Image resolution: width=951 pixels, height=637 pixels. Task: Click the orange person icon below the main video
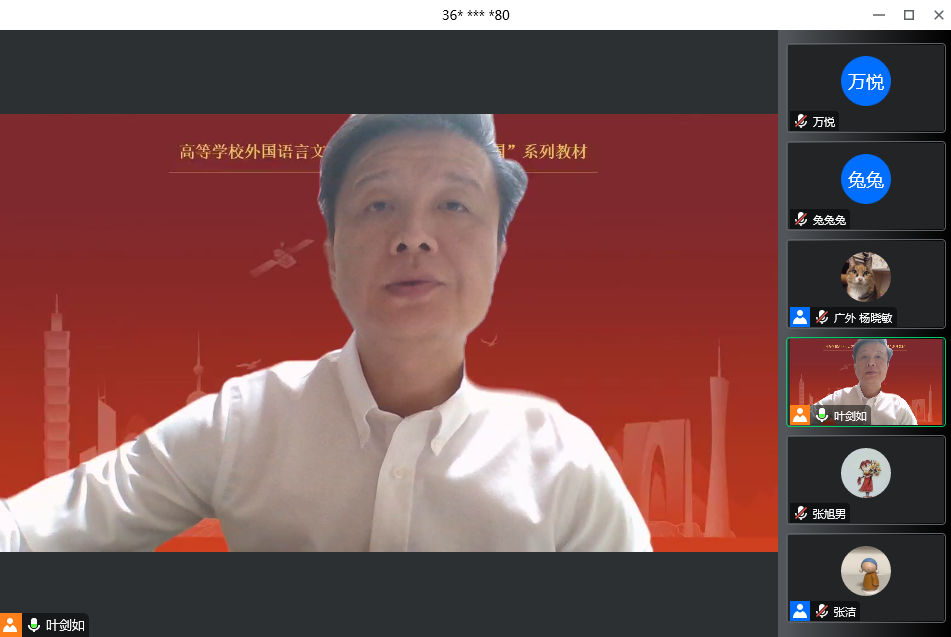[x=11, y=625]
